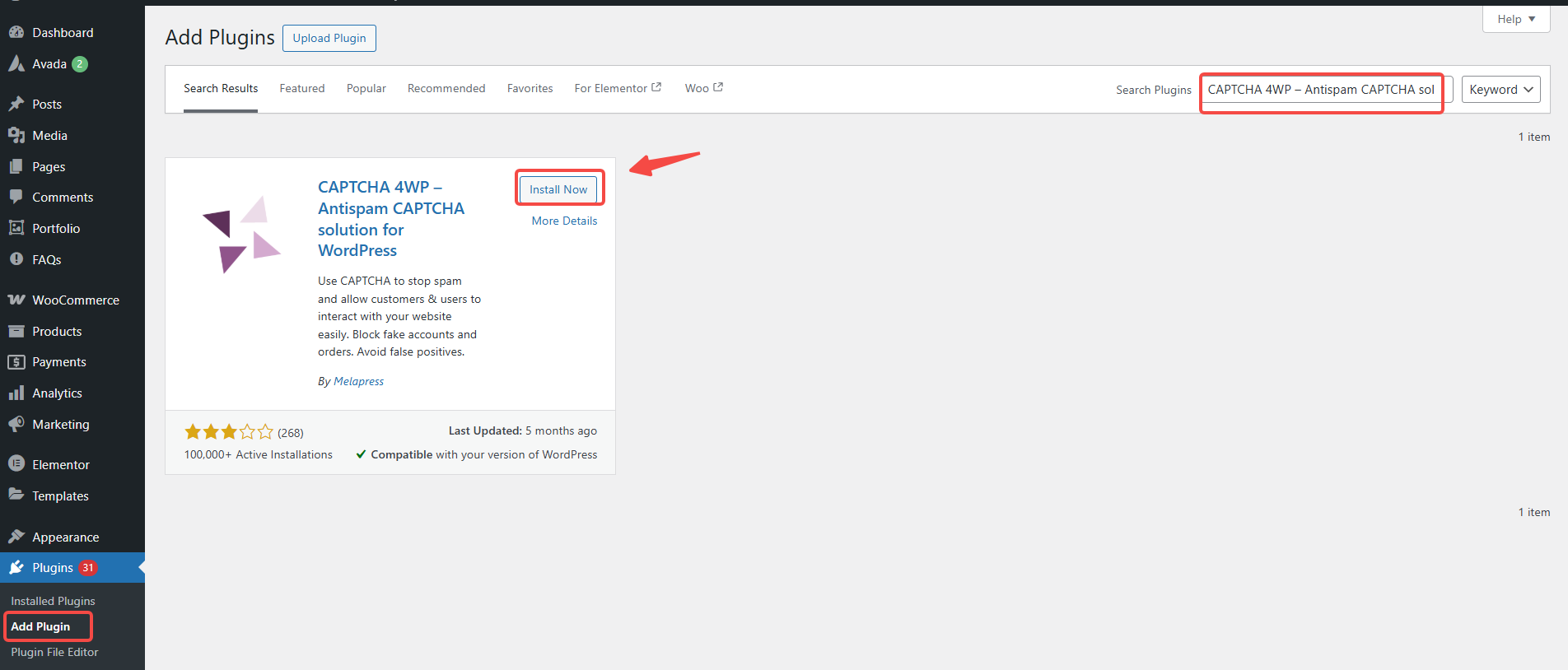Open the Pages menu item
This screenshot has height=670, width=1568.
[72, 166]
